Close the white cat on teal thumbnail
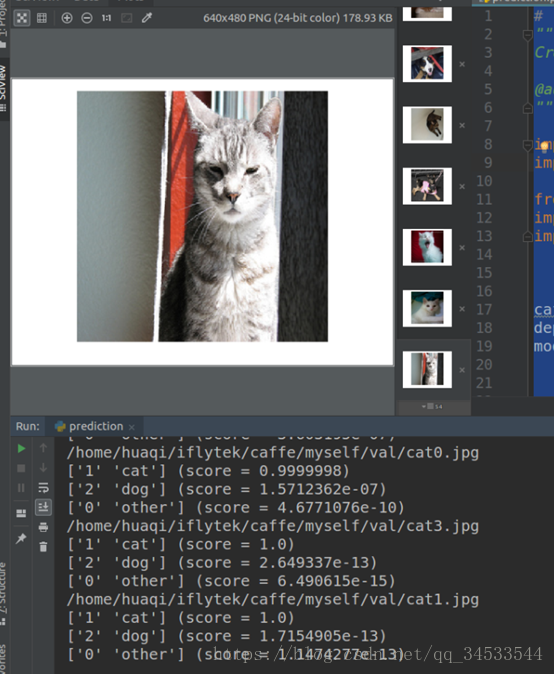554x674 pixels. pyautogui.click(x=462, y=309)
